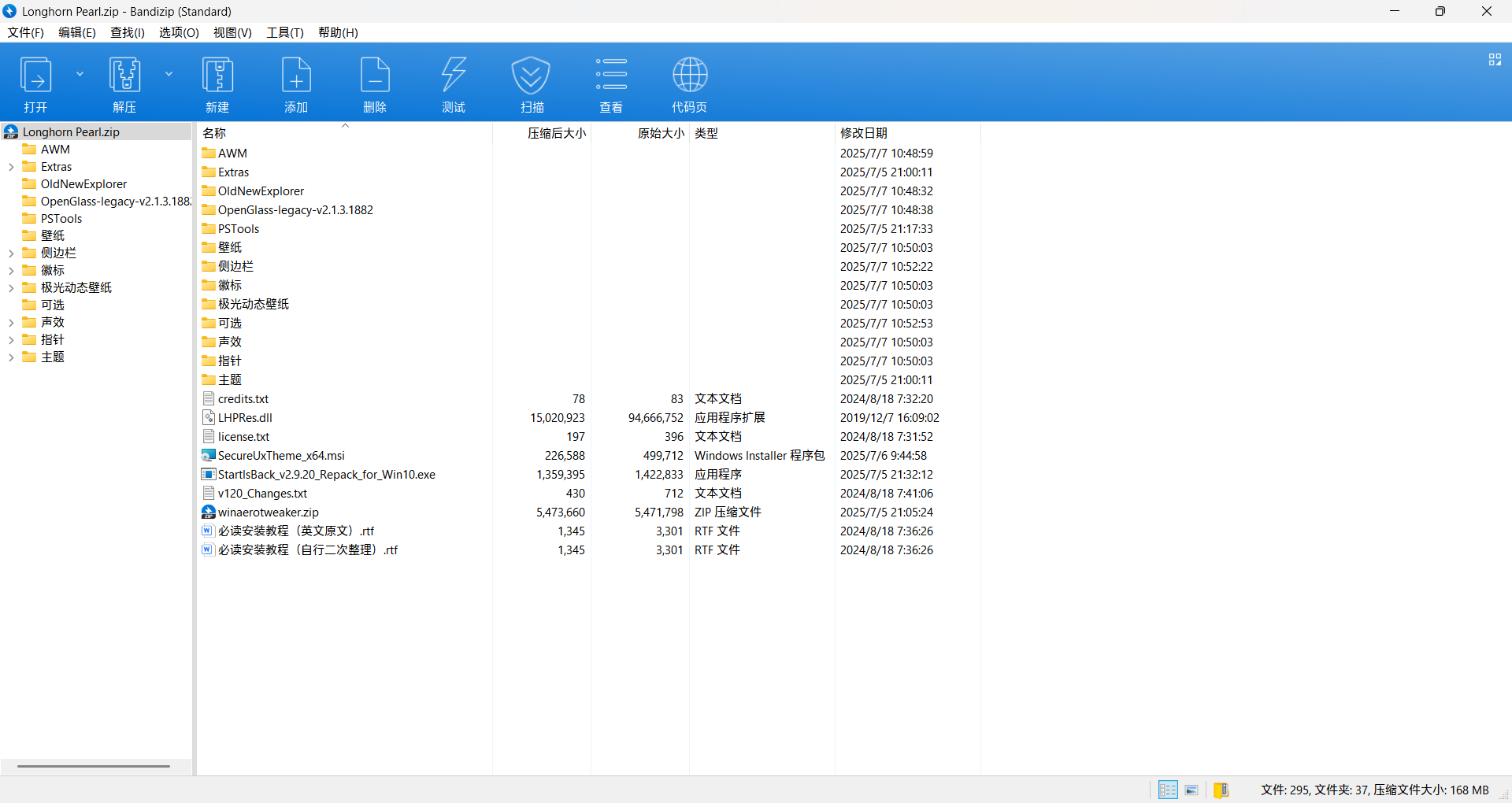Click the 删除 (Delete) toolbar icon
This screenshot has width=1512, height=803.
tap(375, 76)
